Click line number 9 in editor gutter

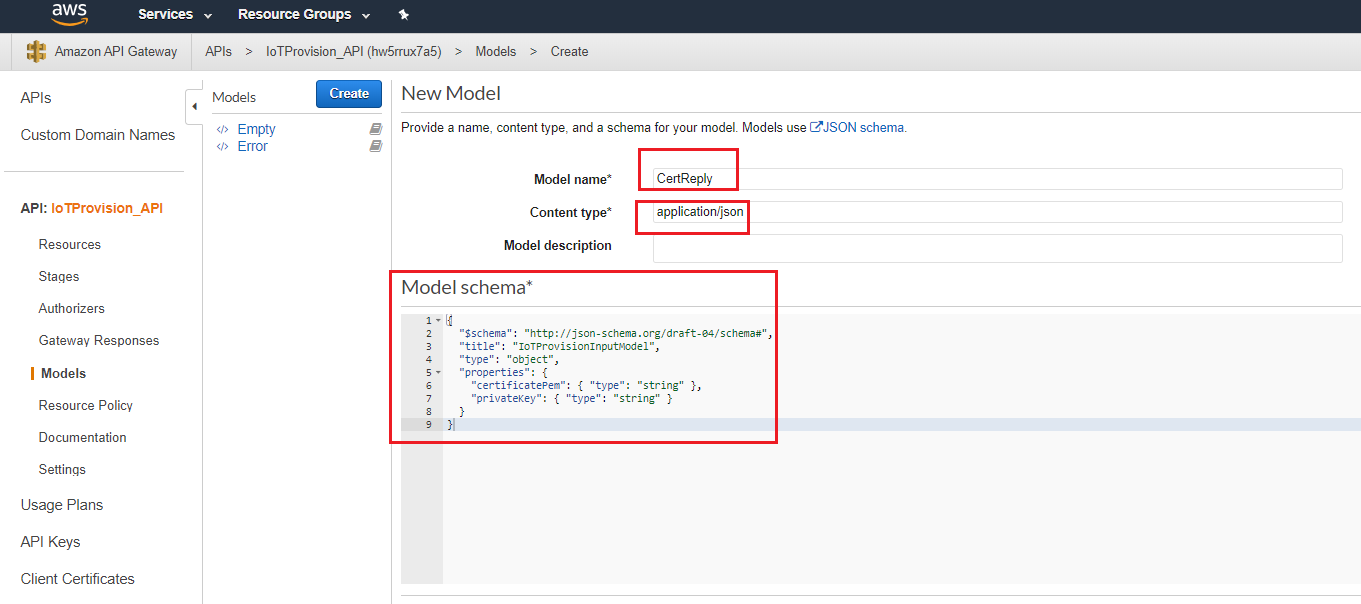tap(428, 424)
